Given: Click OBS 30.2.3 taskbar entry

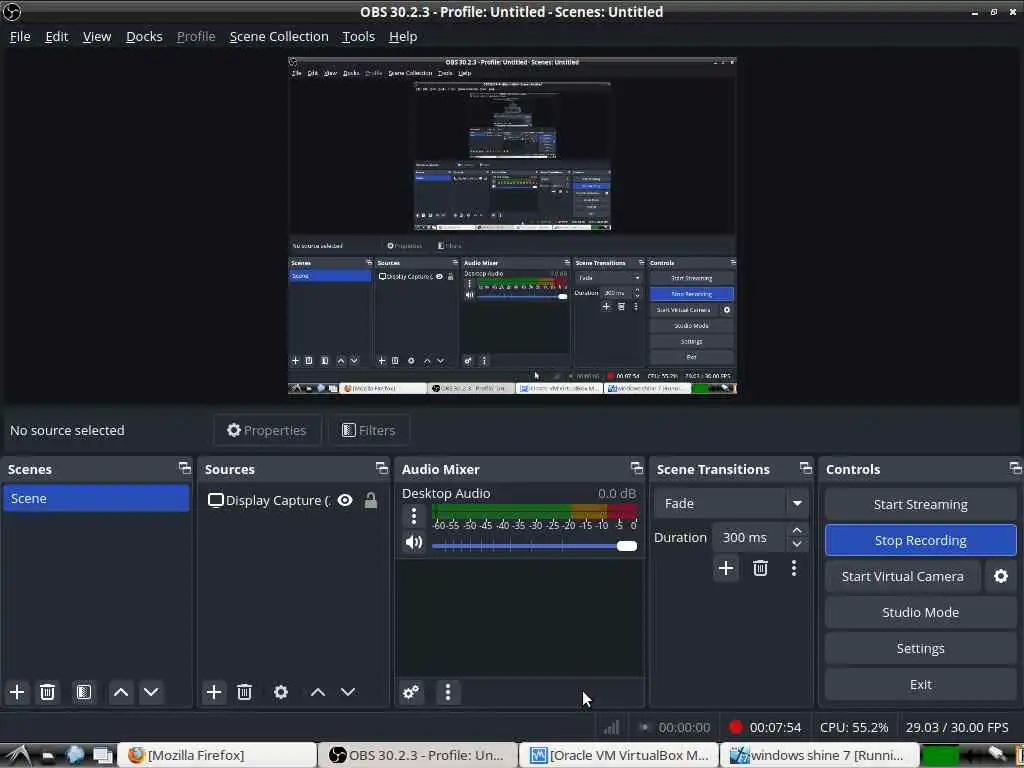Looking at the screenshot, I should click(x=418, y=755).
